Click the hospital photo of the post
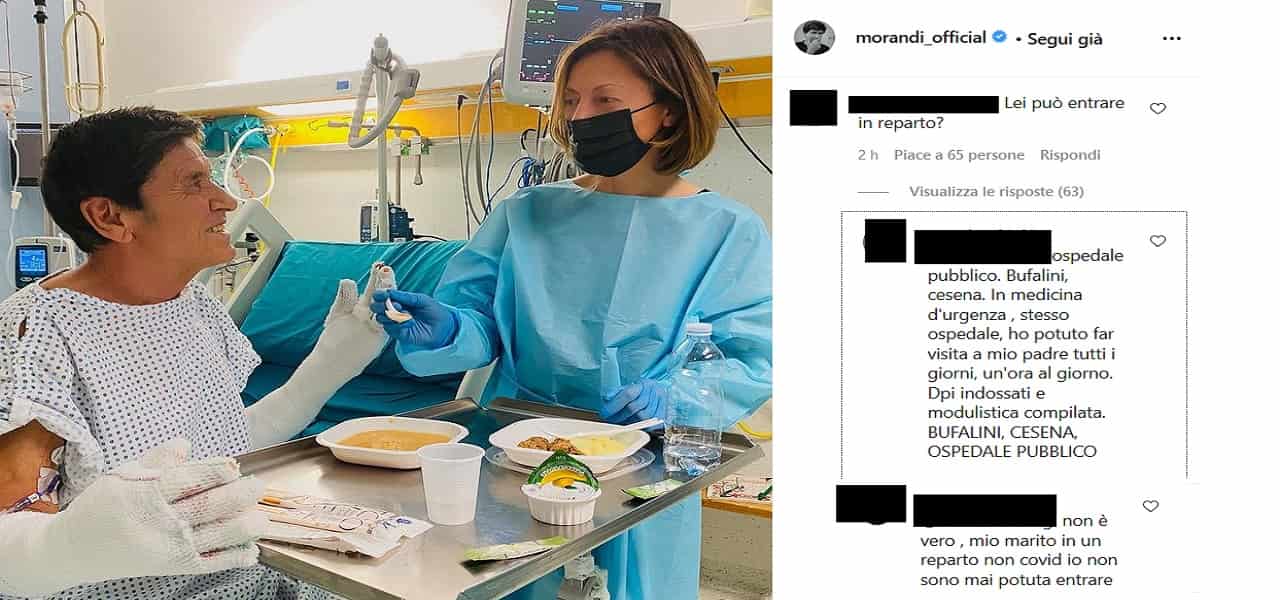The width and height of the screenshot is (1280, 600). click(386, 300)
